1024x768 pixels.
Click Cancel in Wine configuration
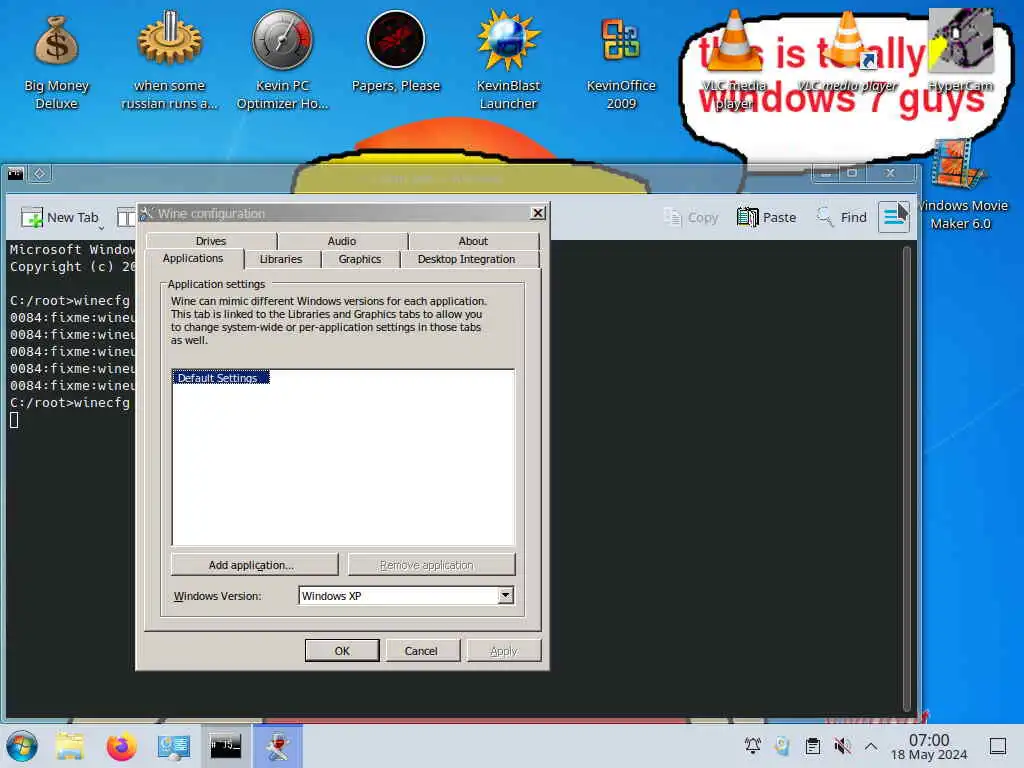(x=421, y=650)
